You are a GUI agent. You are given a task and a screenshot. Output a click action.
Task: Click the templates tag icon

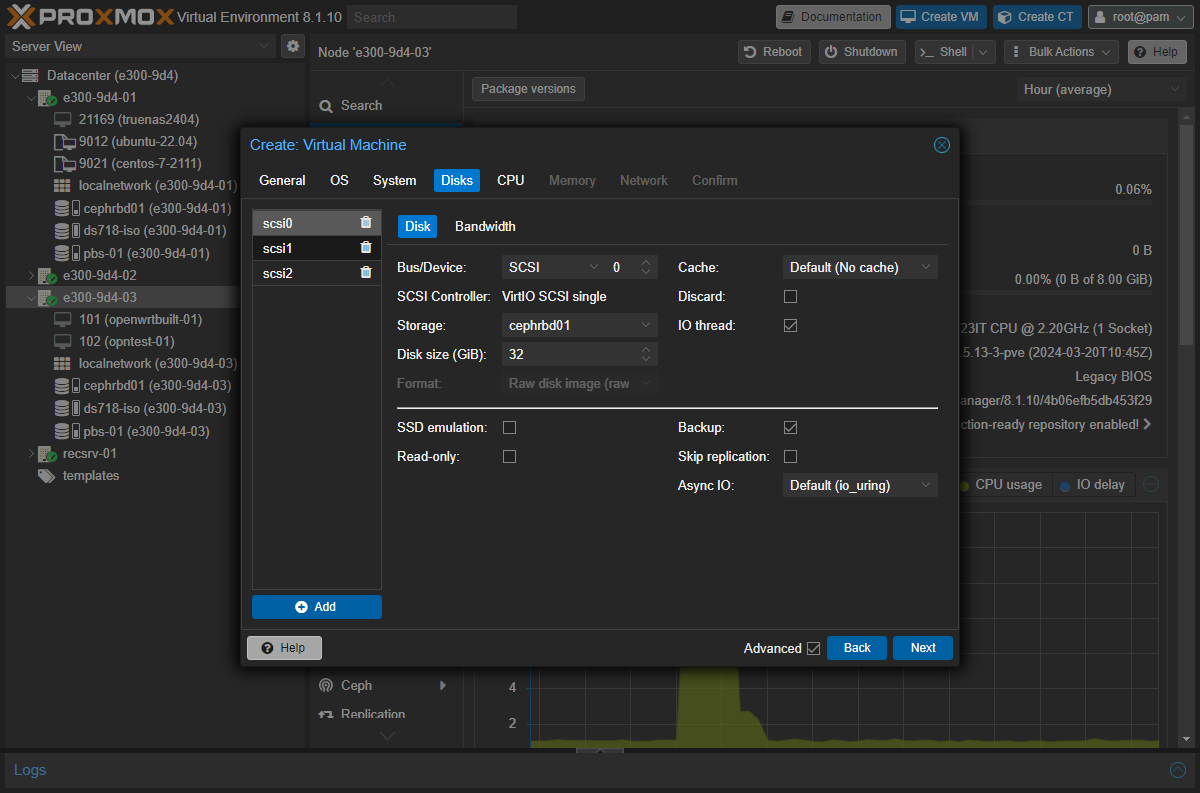[x=46, y=476]
